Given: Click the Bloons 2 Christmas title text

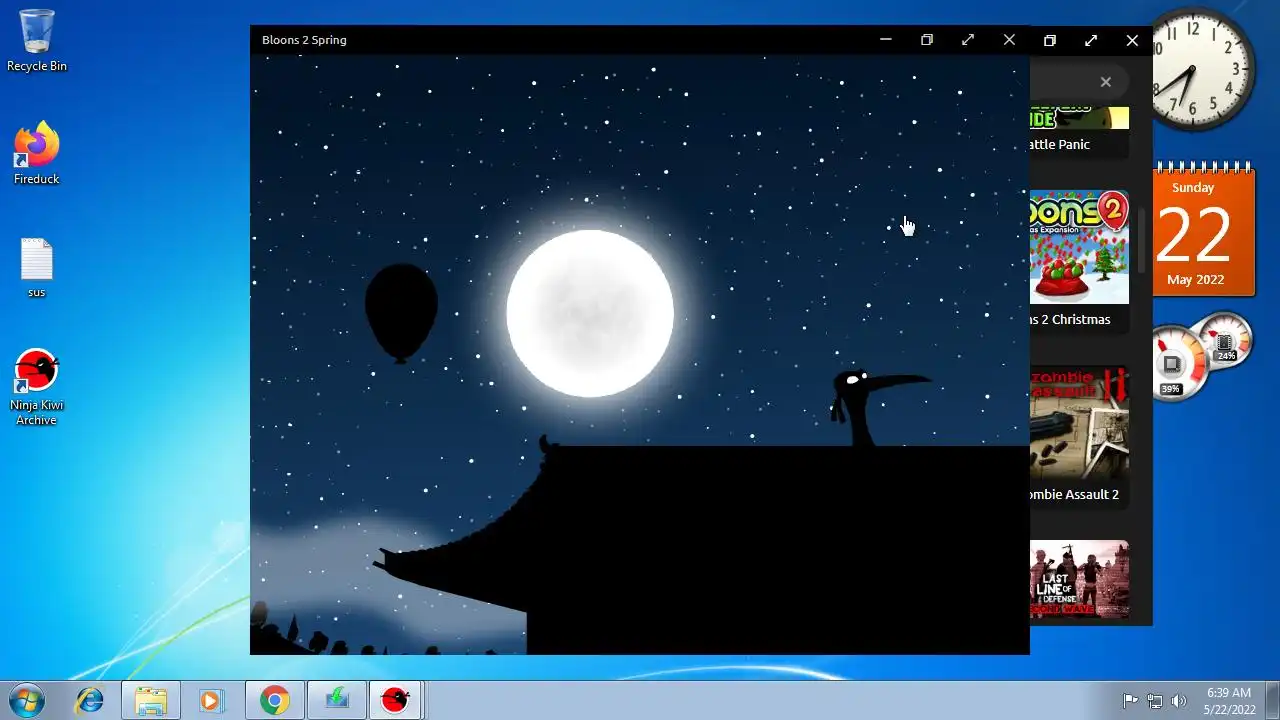Looking at the screenshot, I should (x=1070, y=319).
